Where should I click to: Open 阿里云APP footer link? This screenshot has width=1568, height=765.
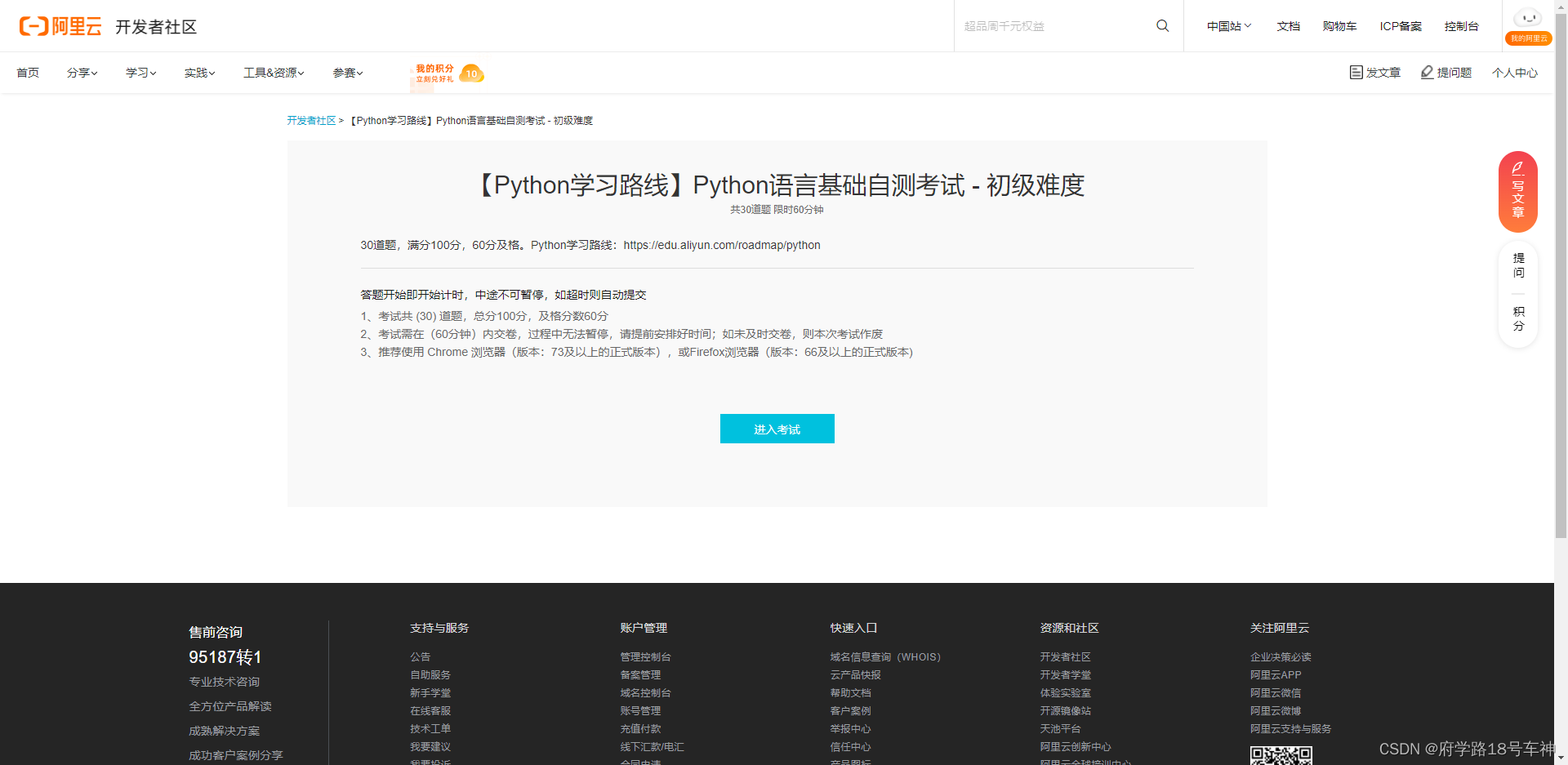1276,674
